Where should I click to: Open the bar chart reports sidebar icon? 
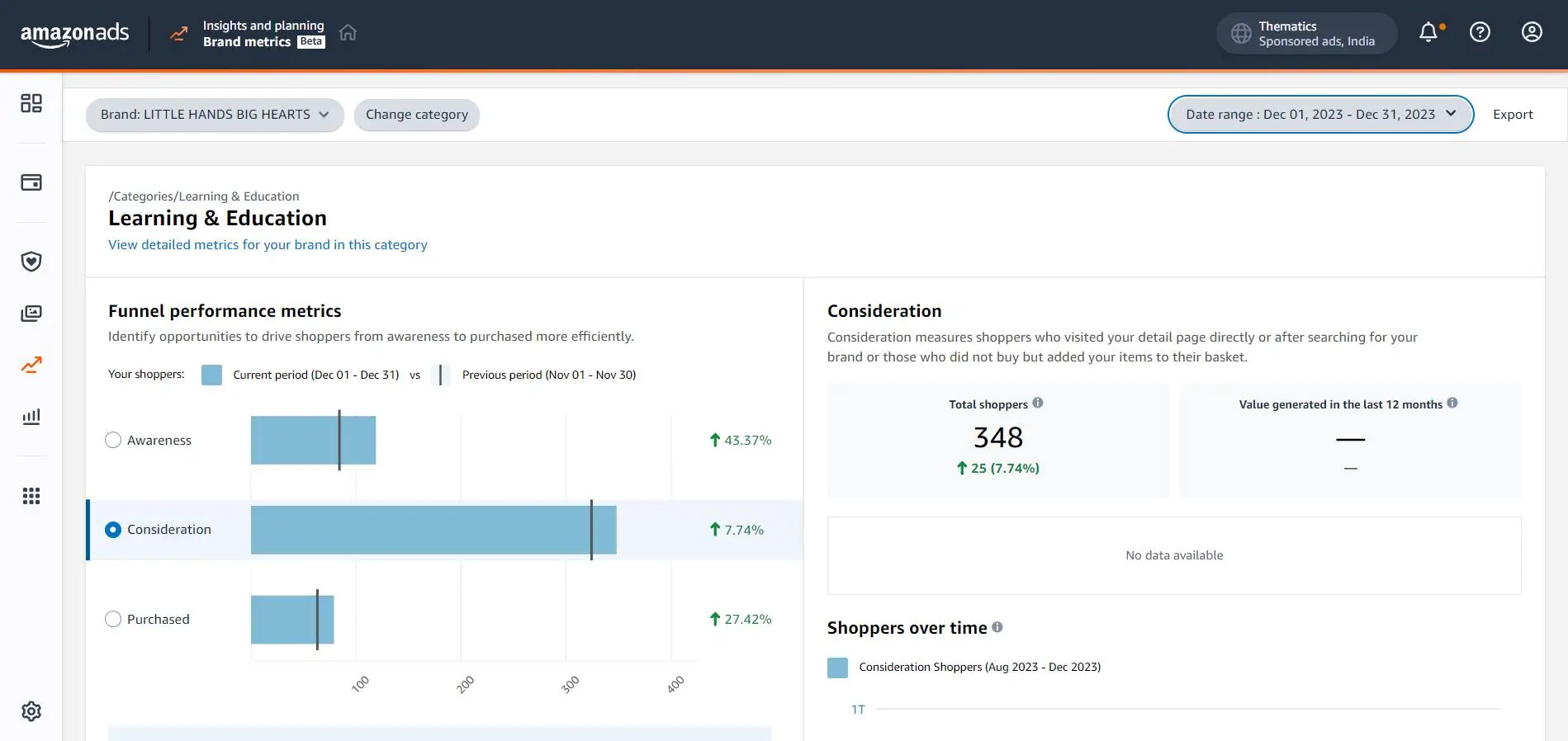pyautogui.click(x=31, y=417)
